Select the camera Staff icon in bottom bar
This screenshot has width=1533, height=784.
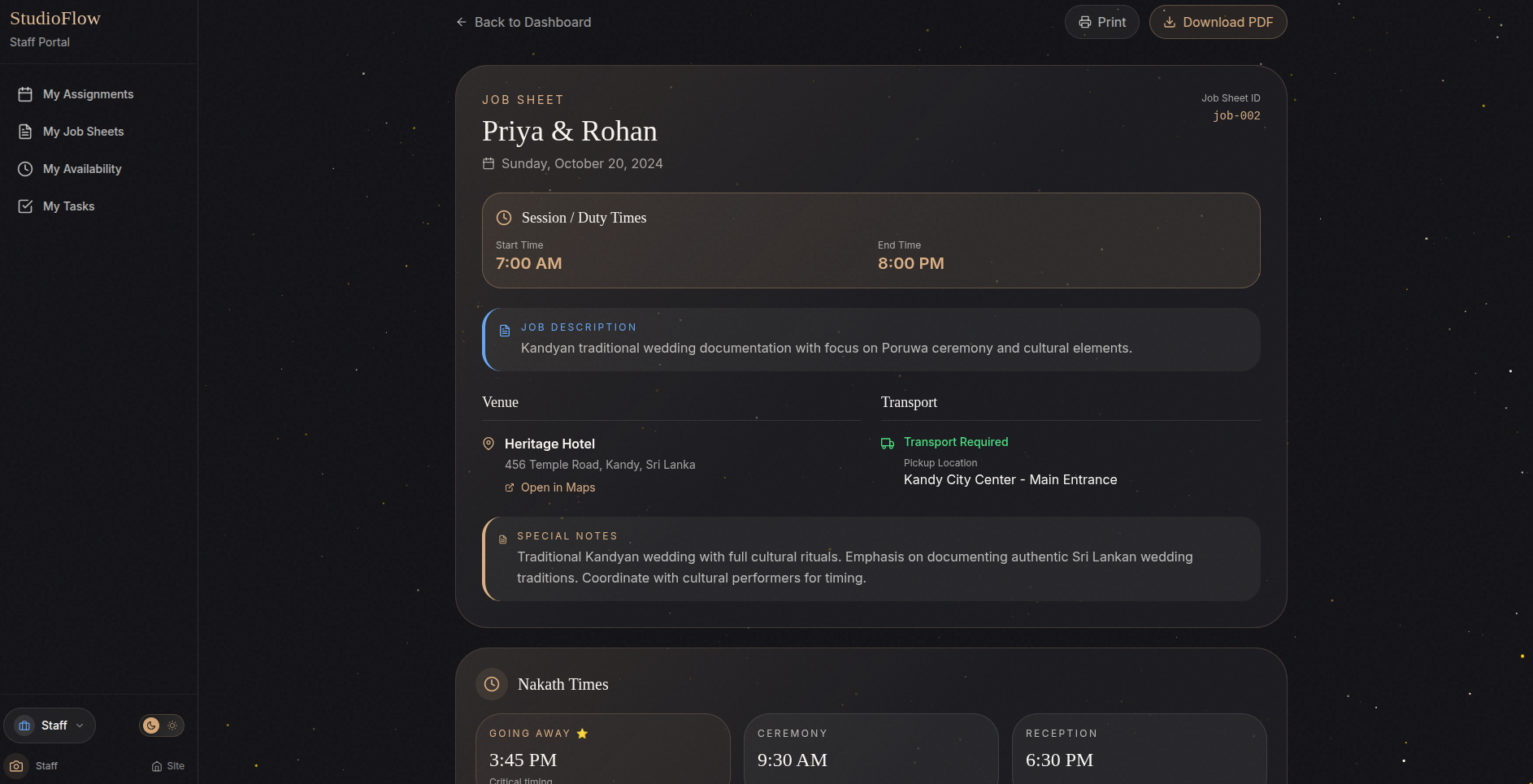point(16,765)
